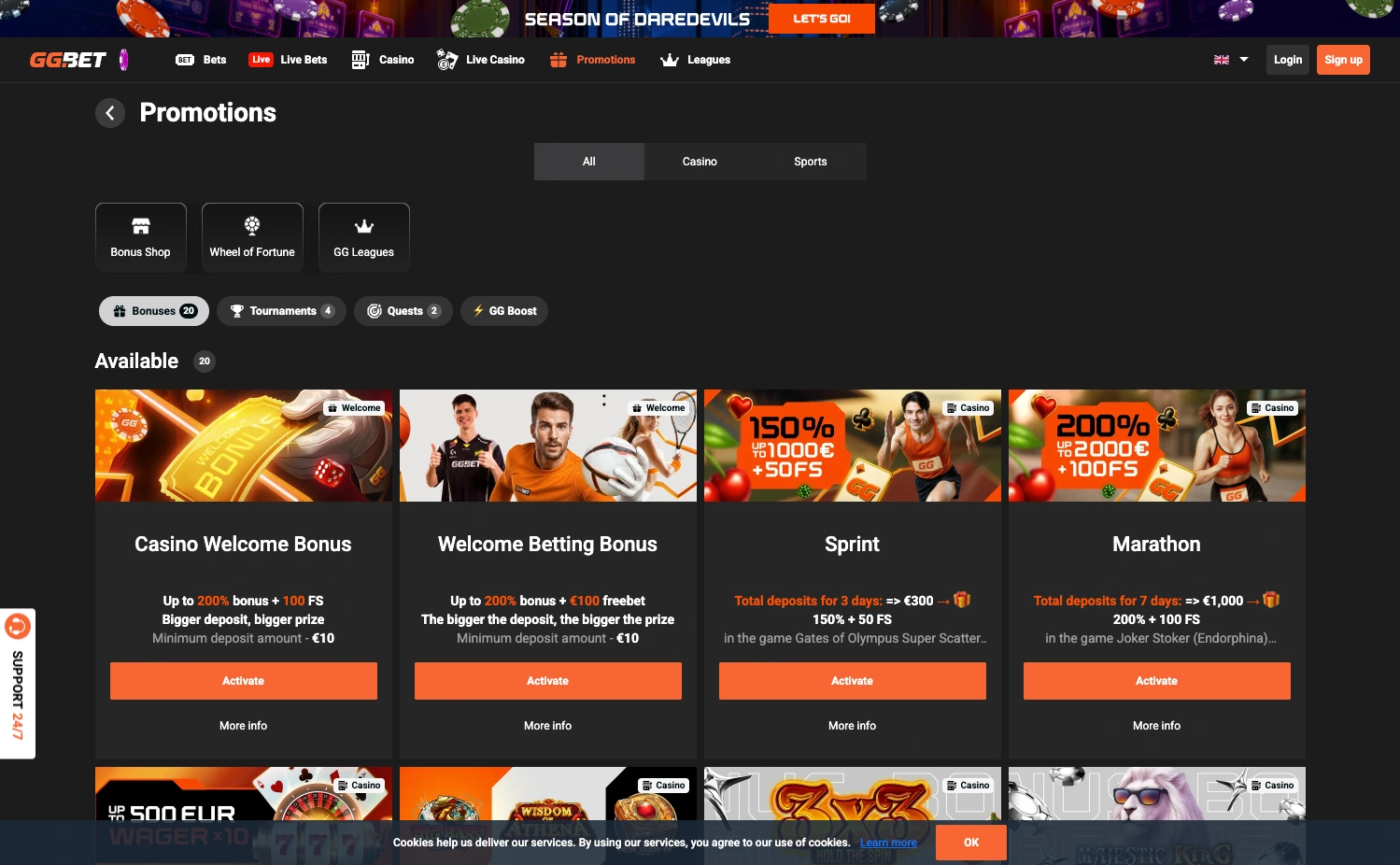Switch to the Sports promotions tab
The image size is (1400, 865).
pos(811,162)
